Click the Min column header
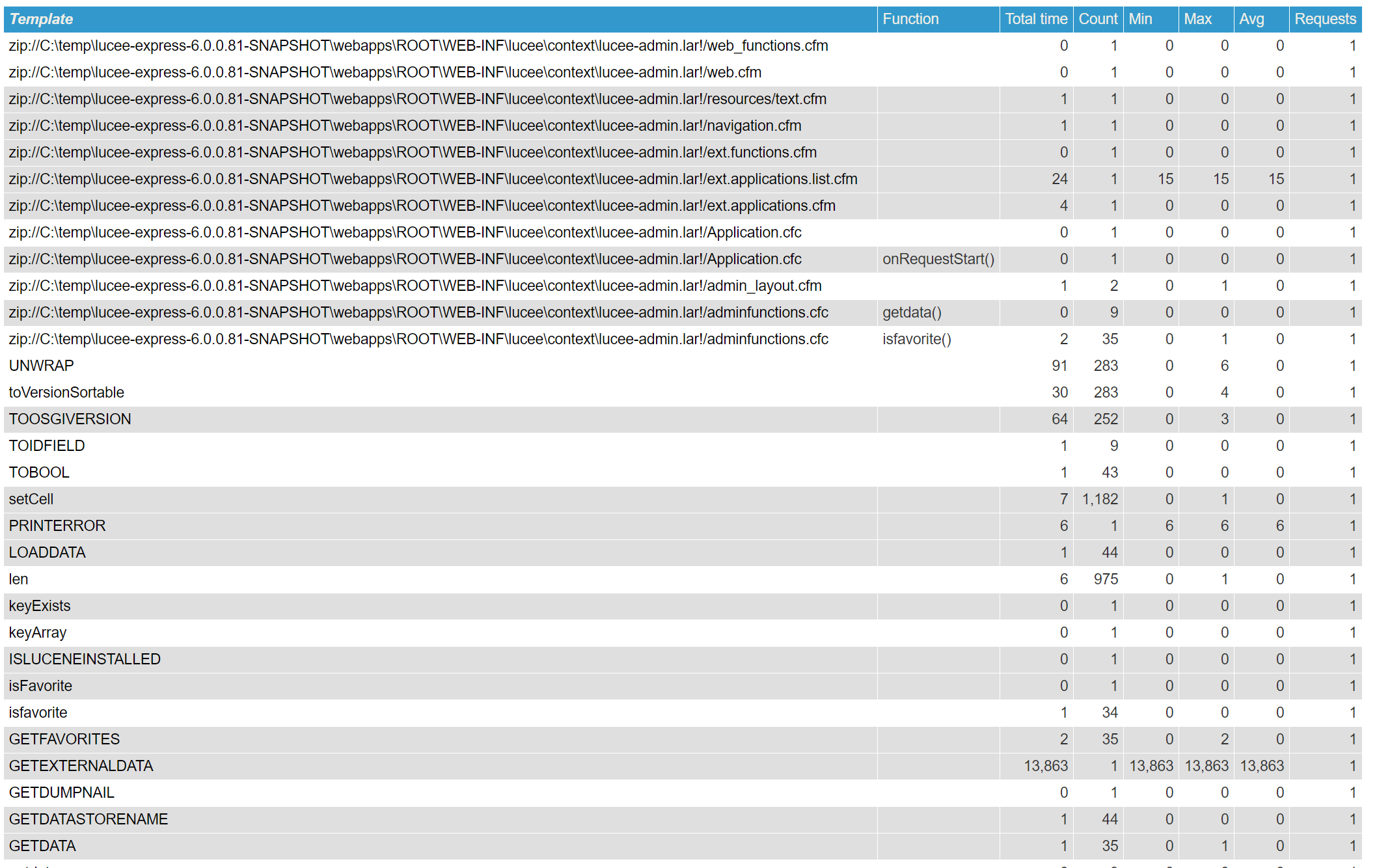 pyautogui.click(x=1140, y=19)
